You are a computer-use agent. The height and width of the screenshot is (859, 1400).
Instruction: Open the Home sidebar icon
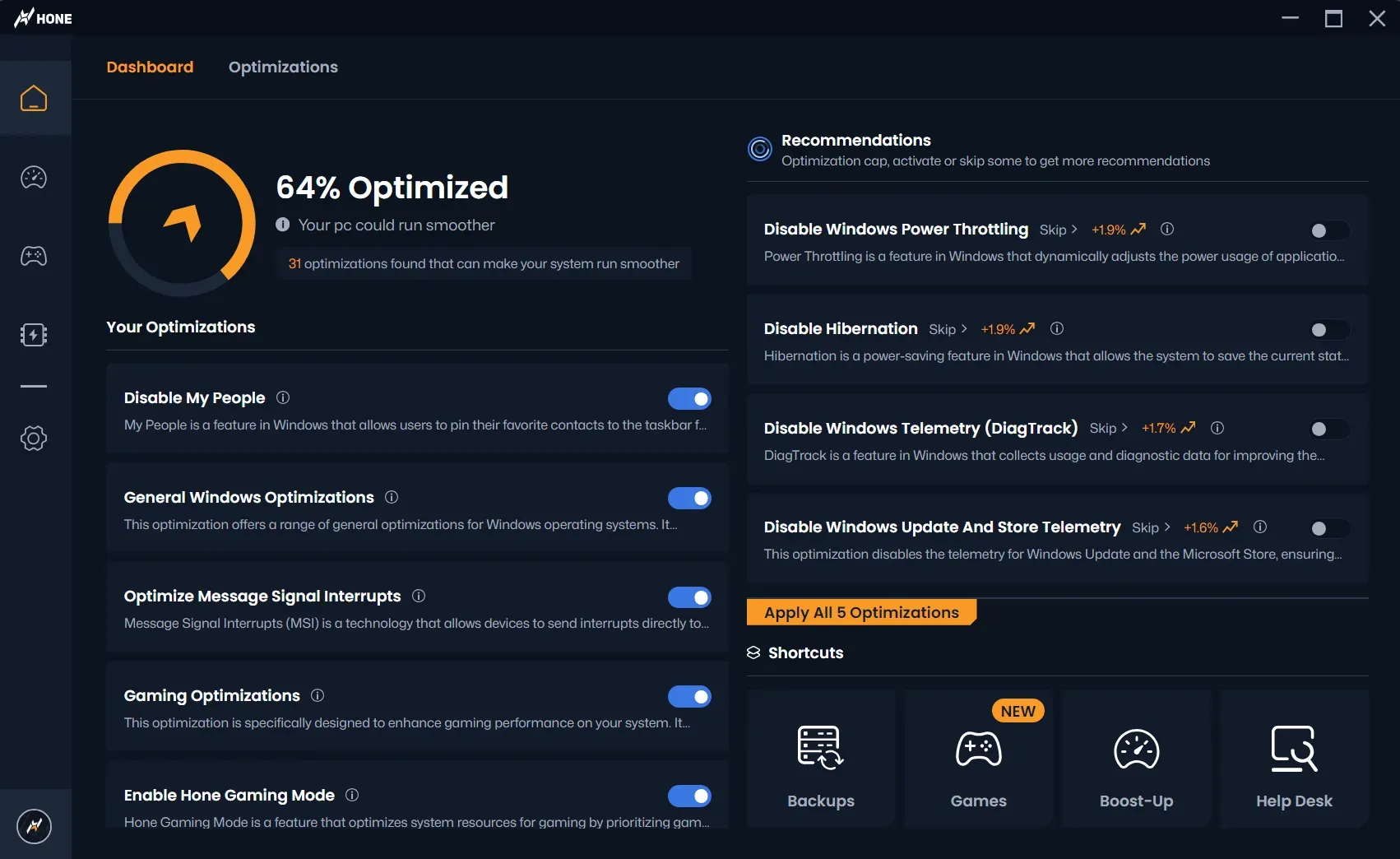tap(34, 98)
